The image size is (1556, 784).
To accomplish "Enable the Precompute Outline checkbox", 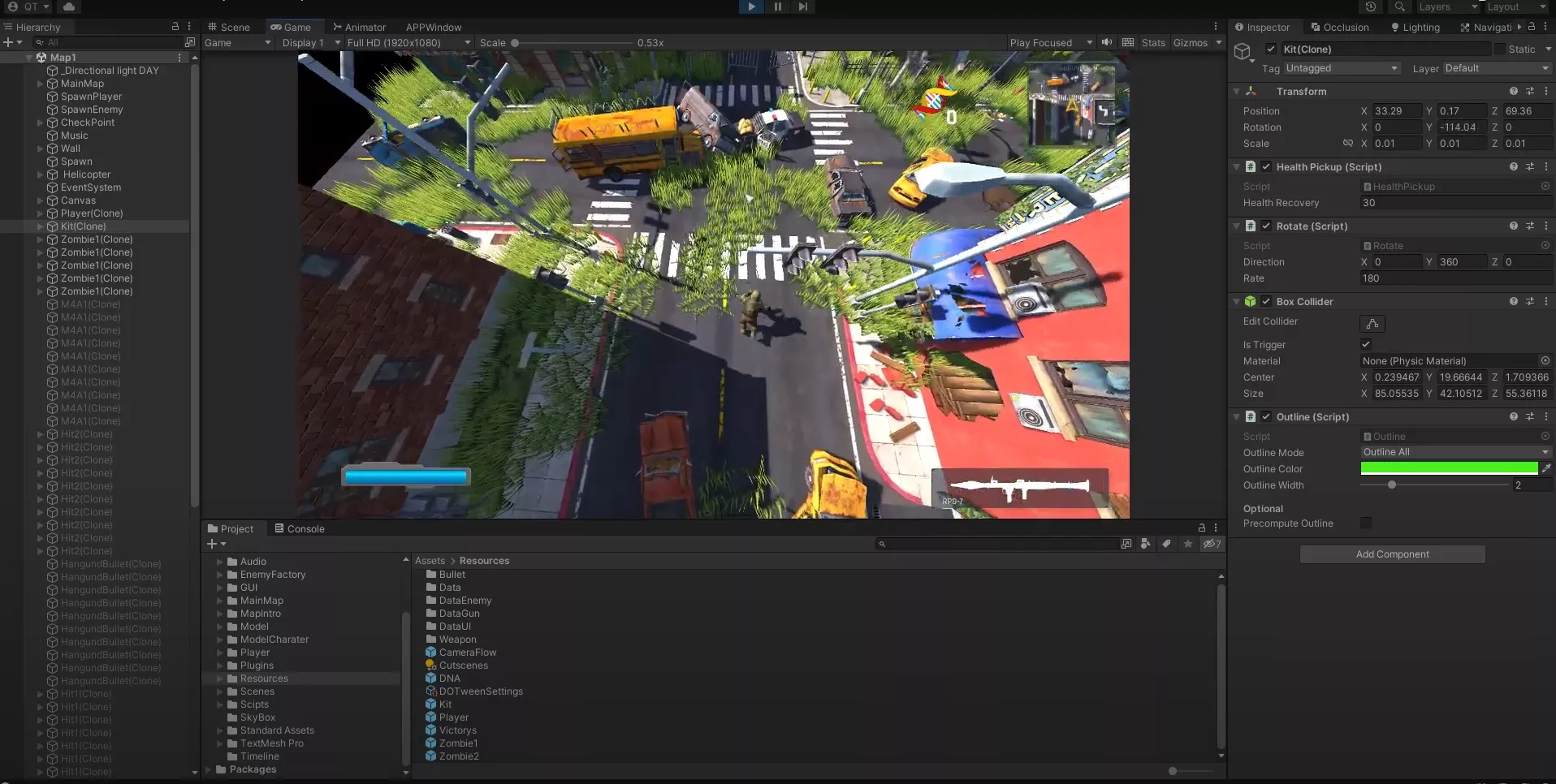I will (1366, 523).
